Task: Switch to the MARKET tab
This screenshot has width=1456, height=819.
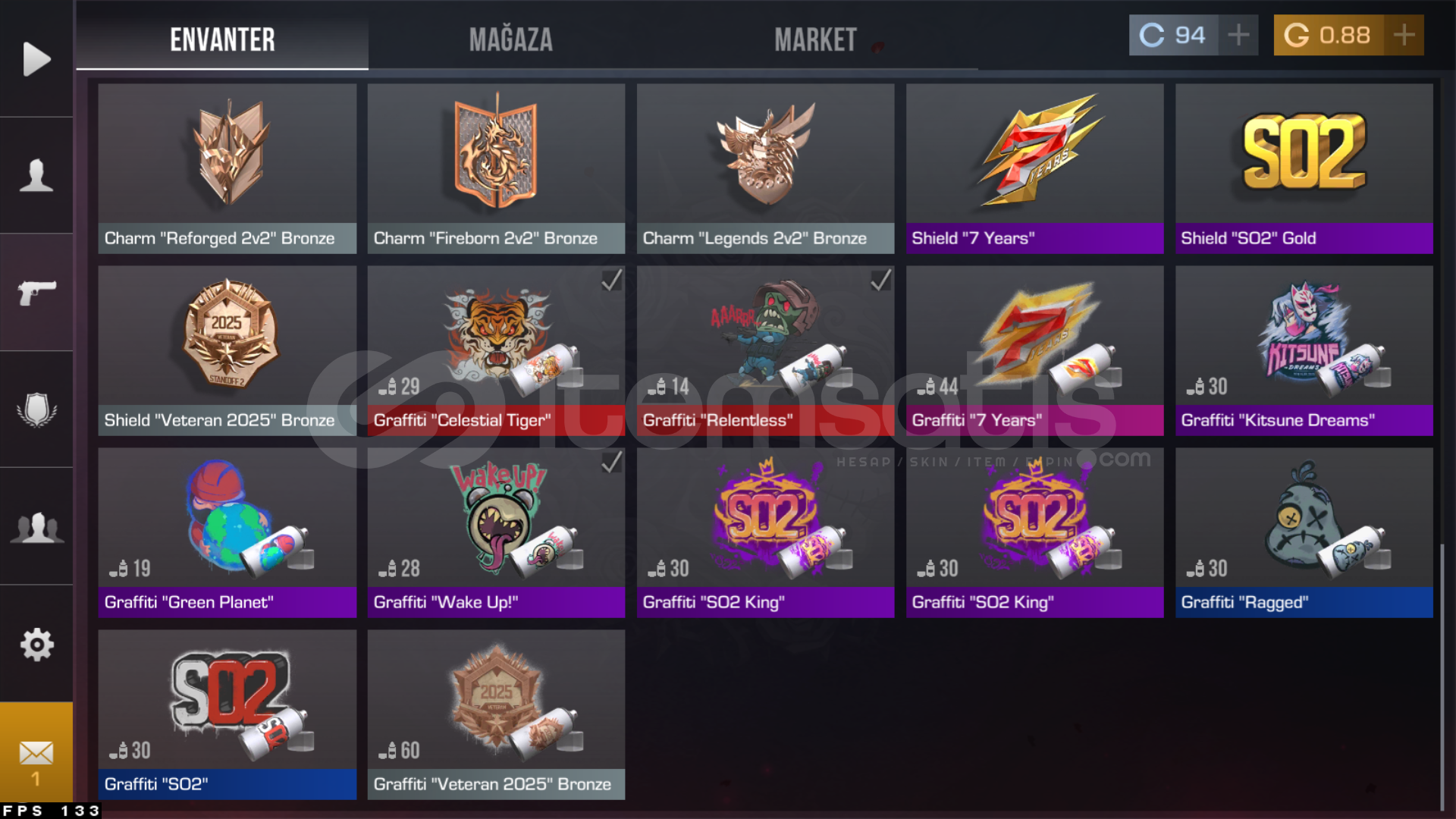Action: pyautogui.click(x=815, y=39)
